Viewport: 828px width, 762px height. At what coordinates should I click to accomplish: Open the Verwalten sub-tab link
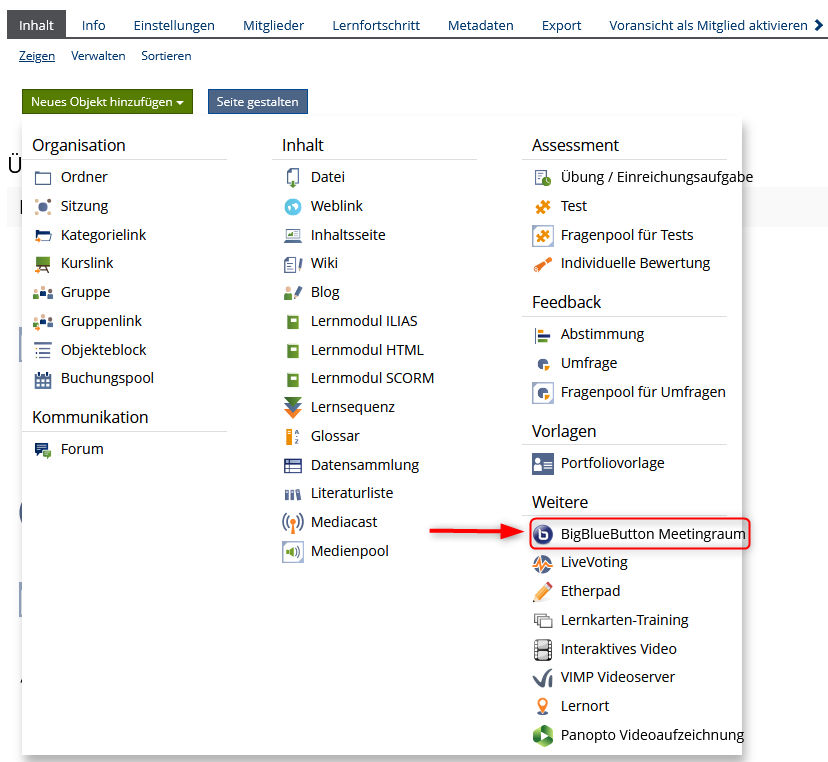point(98,56)
